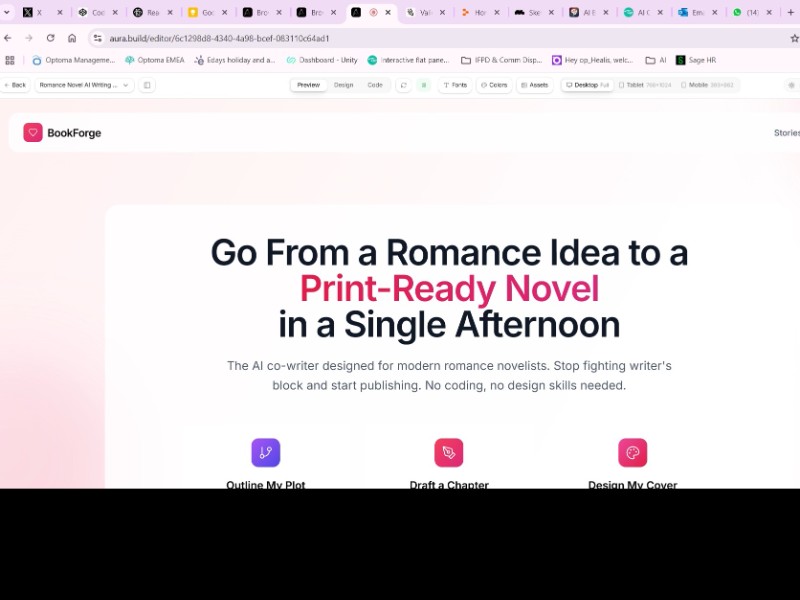Switch to the Code tab
Screen dimensions: 800x600
(375, 85)
